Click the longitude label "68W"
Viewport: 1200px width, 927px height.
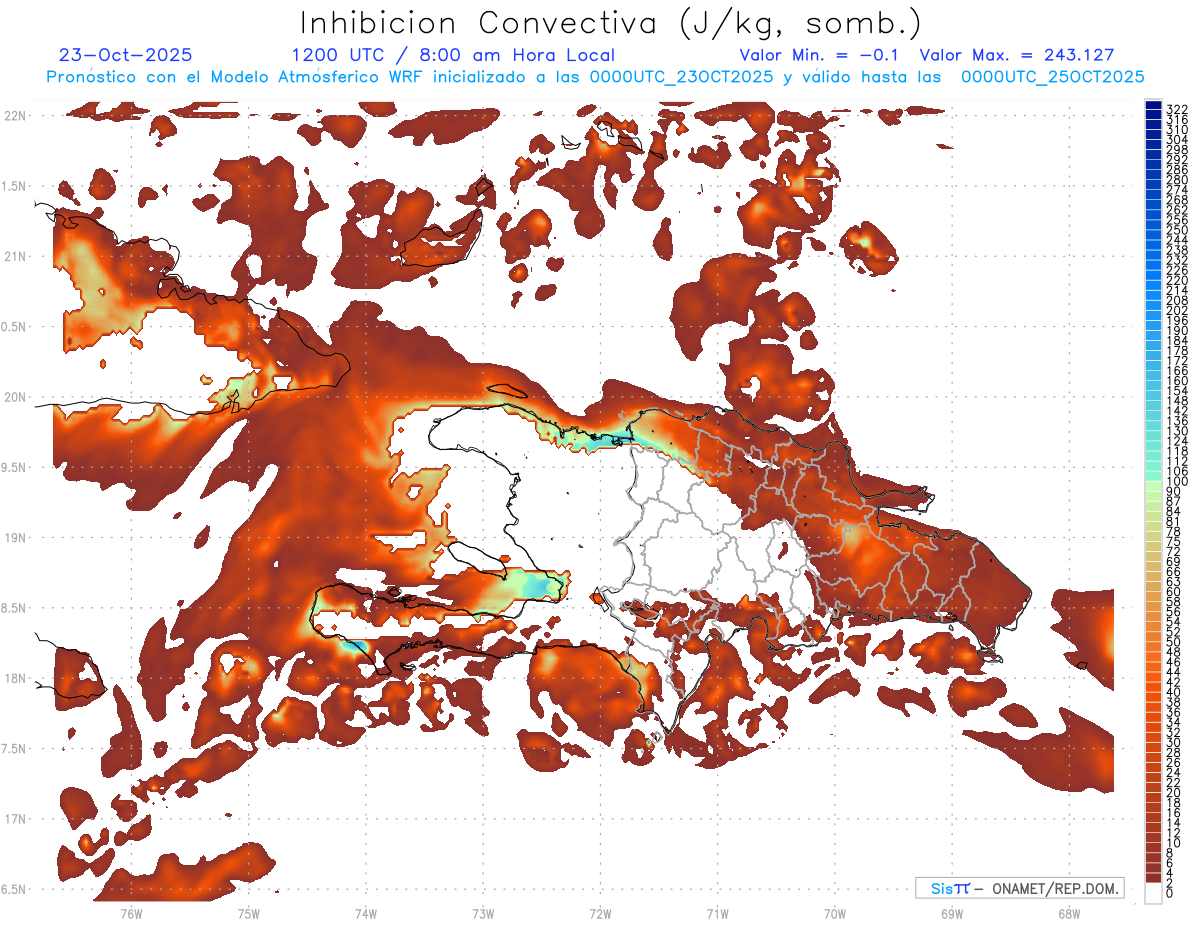click(1069, 914)
